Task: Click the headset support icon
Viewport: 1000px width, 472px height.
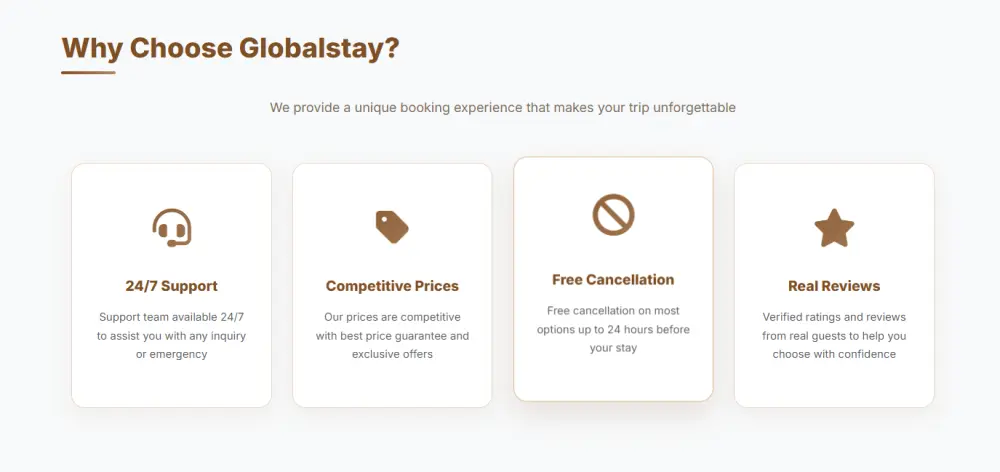Action: [x=171, y=228]
